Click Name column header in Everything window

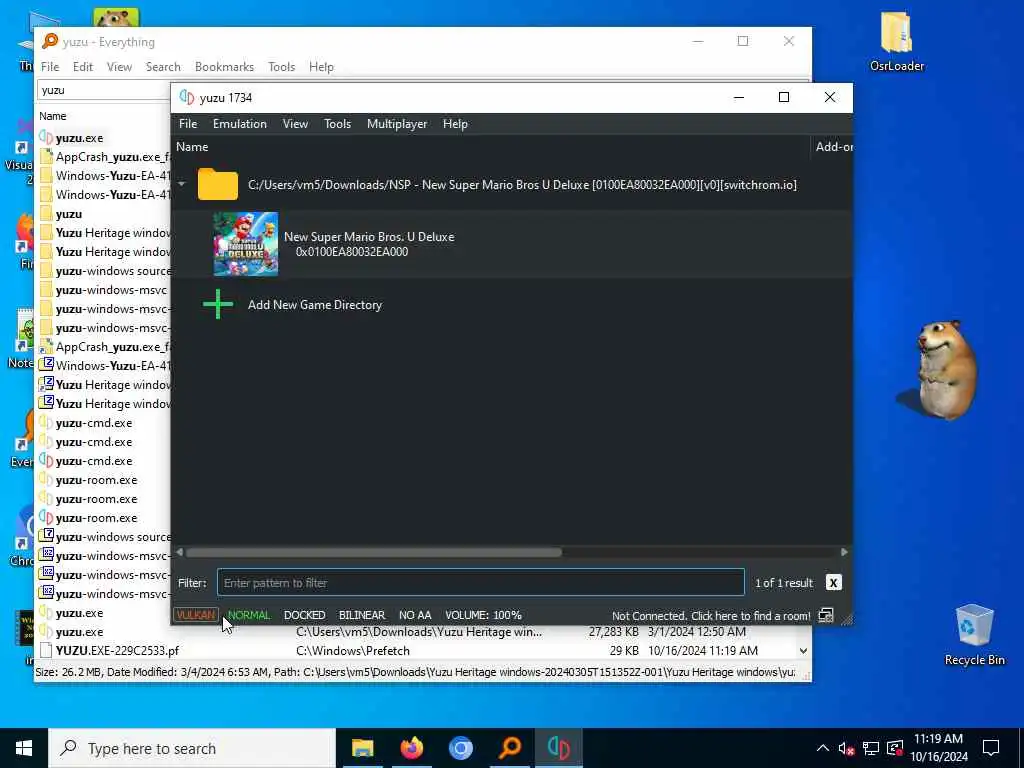click(52, 116)
